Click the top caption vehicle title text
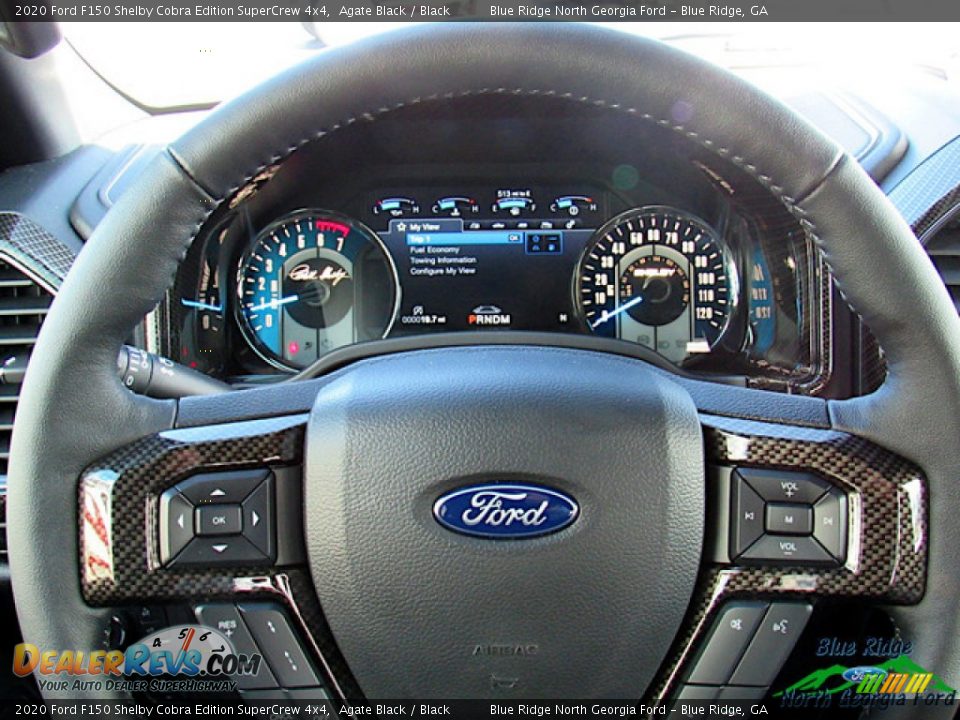 [x=233, y=10]
